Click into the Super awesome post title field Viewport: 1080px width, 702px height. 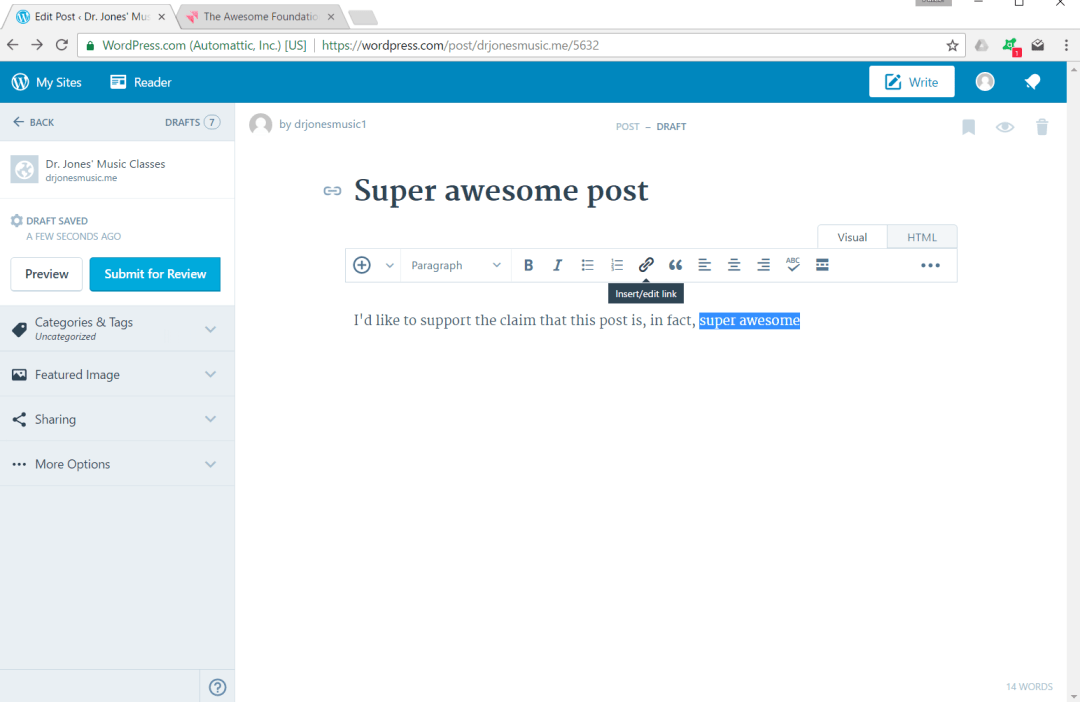coord(500,190)
